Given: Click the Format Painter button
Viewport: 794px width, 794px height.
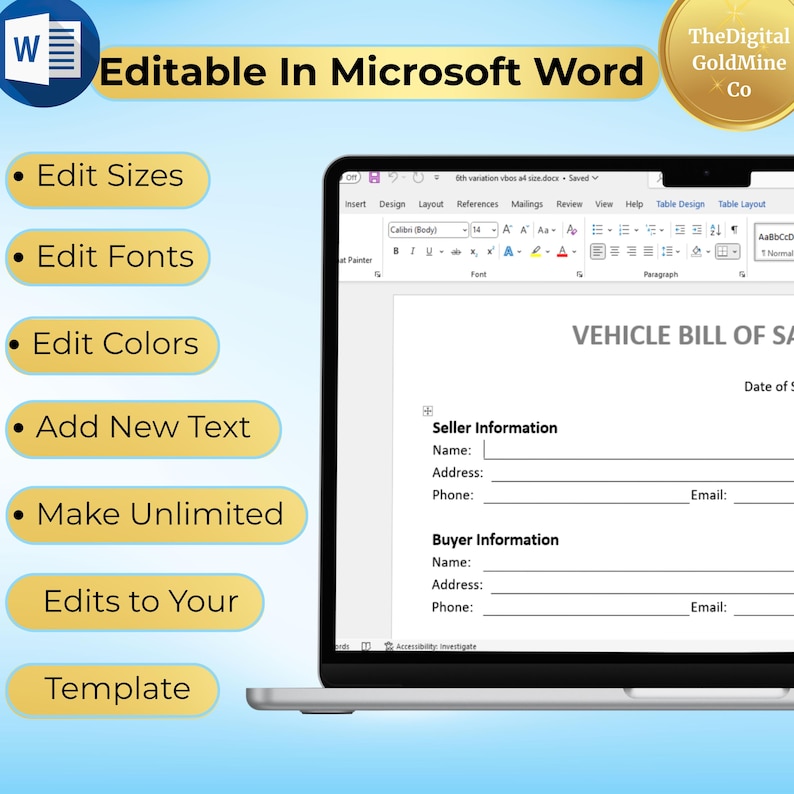Looking at the screenshot, I should pos(355,260).
